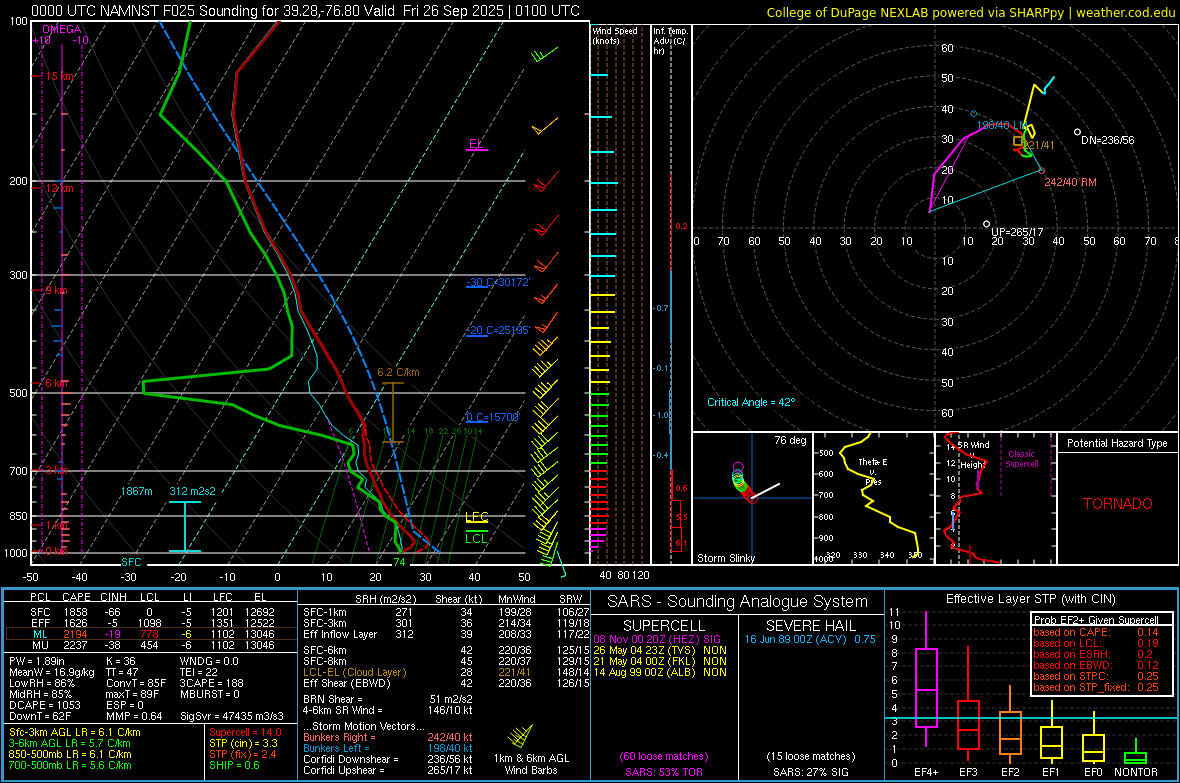Click the 700-500mb LR = 5.6 C/km line
The width and height of the screenshot is (1180, 783).
pos(70,765)
